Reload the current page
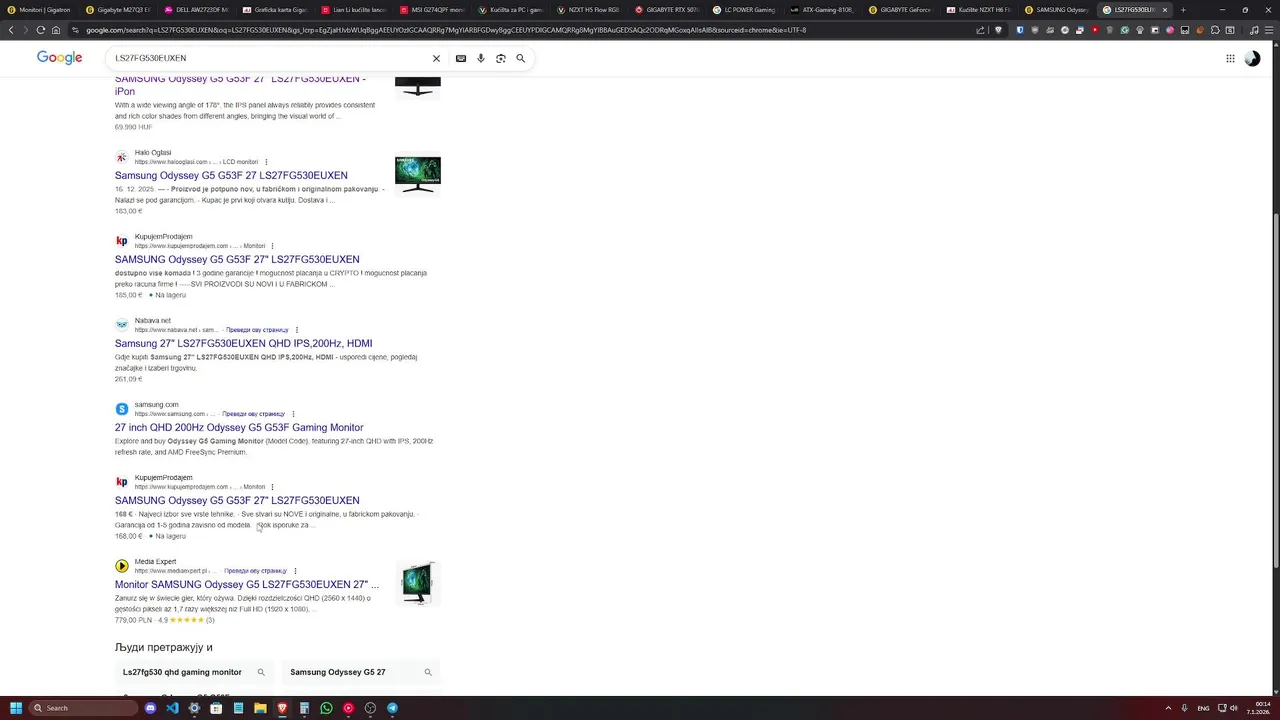 pyautogui.click(x=40, y=30)
